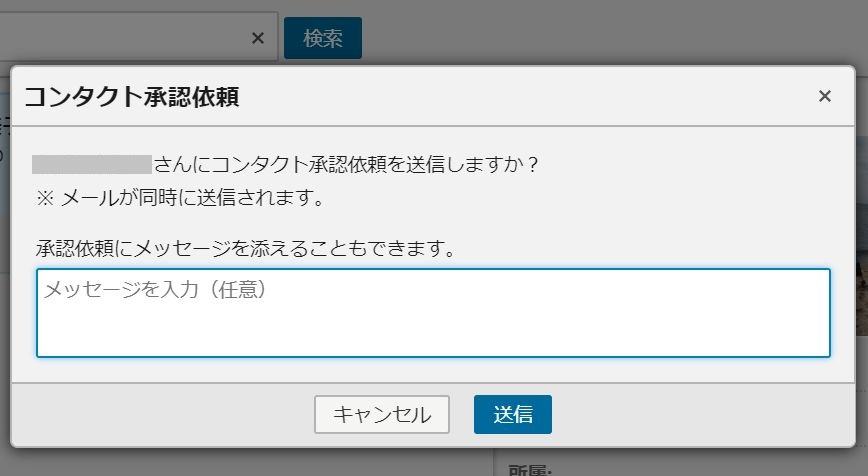868x476 pixels.
Task: Click the 送信 button
Action: click(513, 414)
